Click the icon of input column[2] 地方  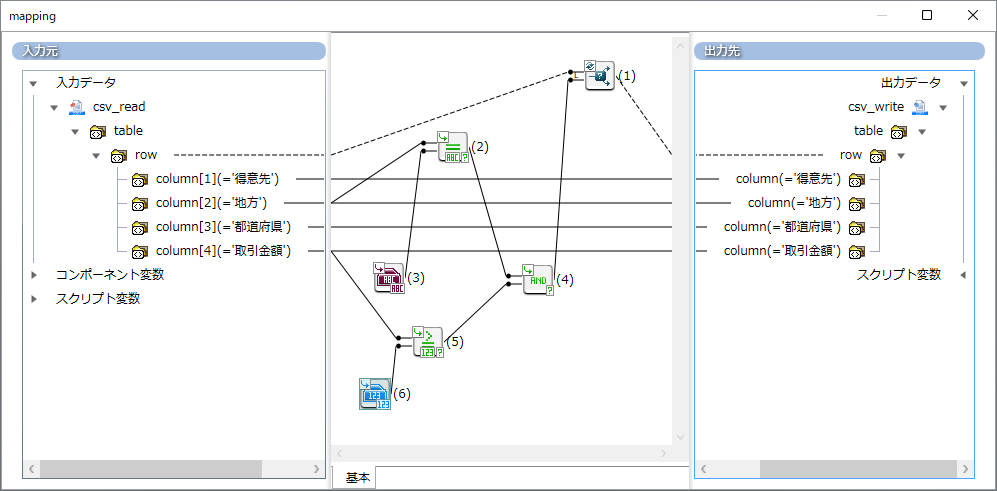pos(139,204)
